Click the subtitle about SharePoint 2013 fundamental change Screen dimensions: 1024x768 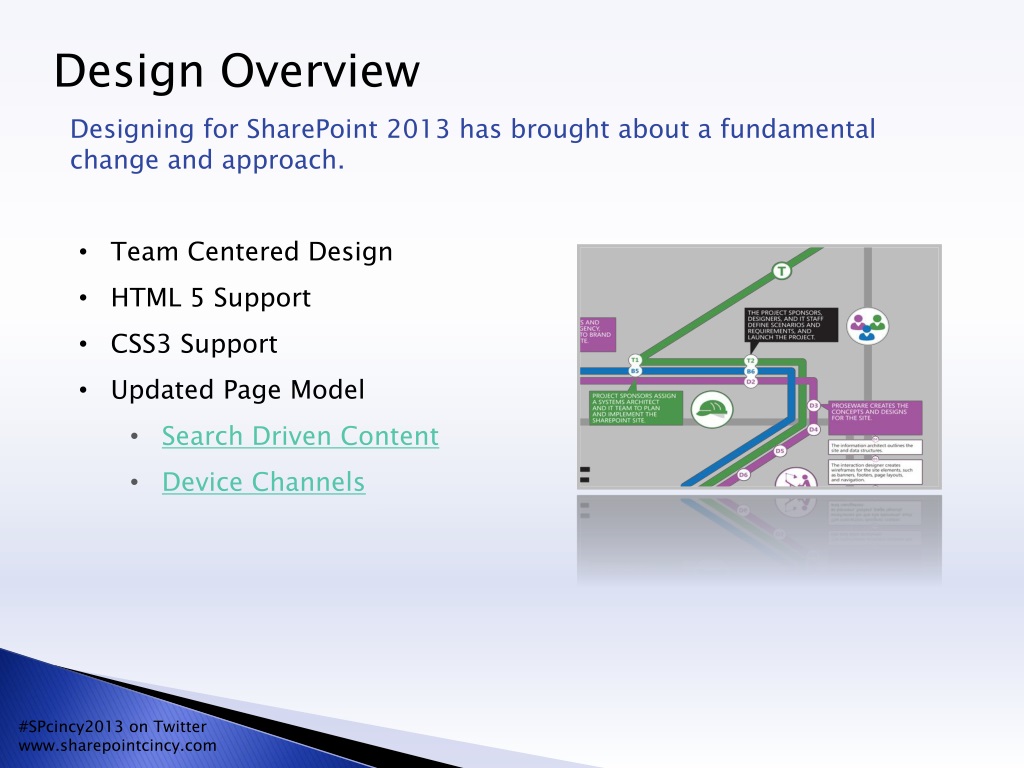click(473, 144)
